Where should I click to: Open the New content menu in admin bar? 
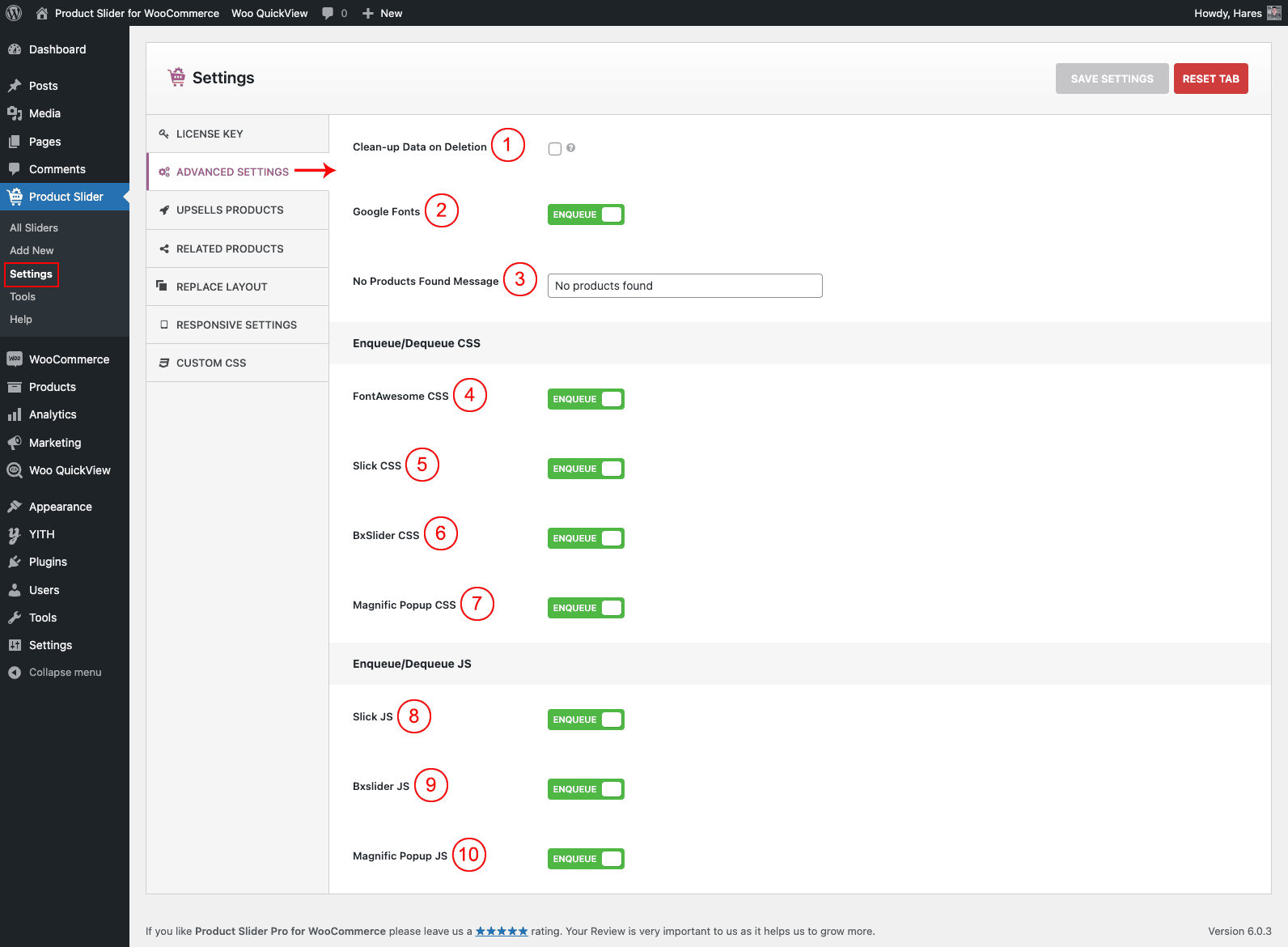[383, 13]
